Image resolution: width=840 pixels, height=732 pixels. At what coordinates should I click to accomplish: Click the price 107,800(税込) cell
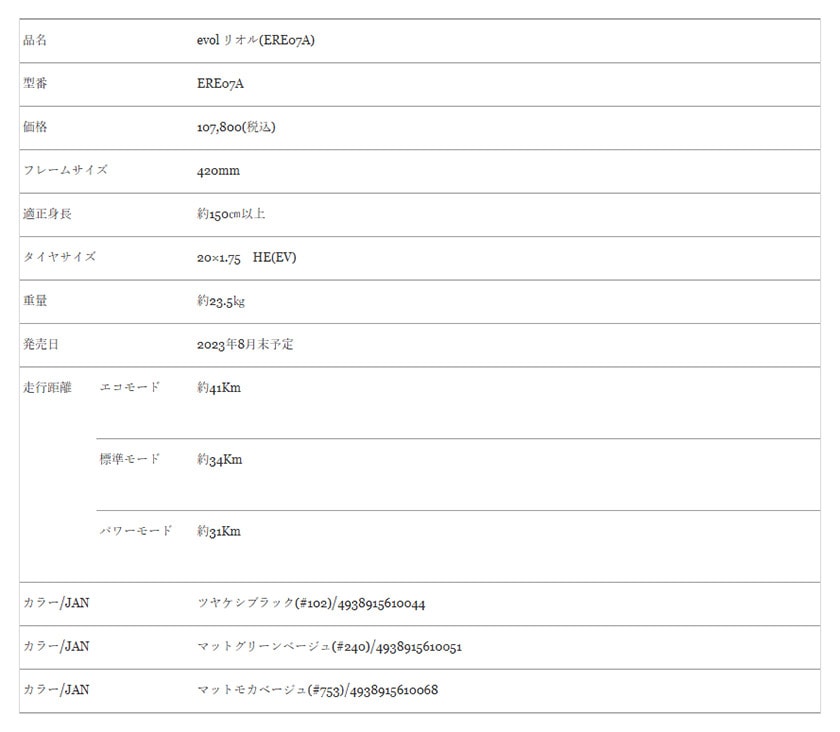(236, 127)
